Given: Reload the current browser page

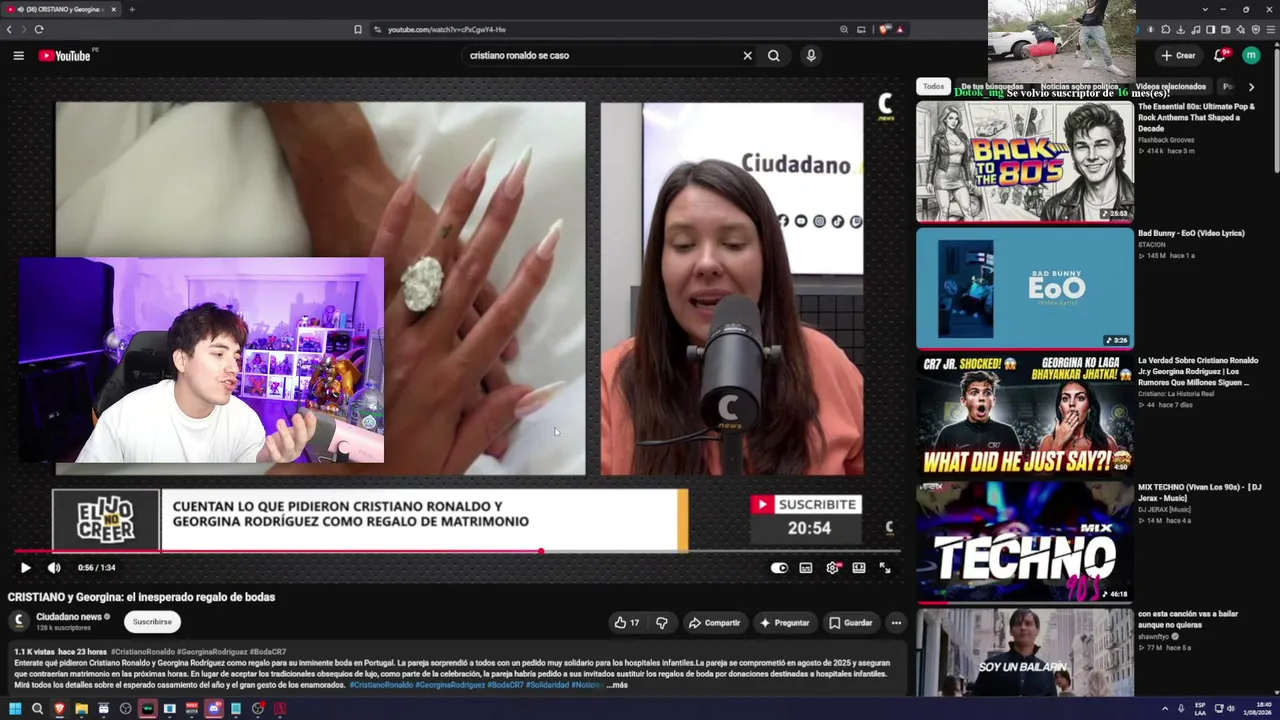Looking at the screenshot, I should click(x=39, y=30).
